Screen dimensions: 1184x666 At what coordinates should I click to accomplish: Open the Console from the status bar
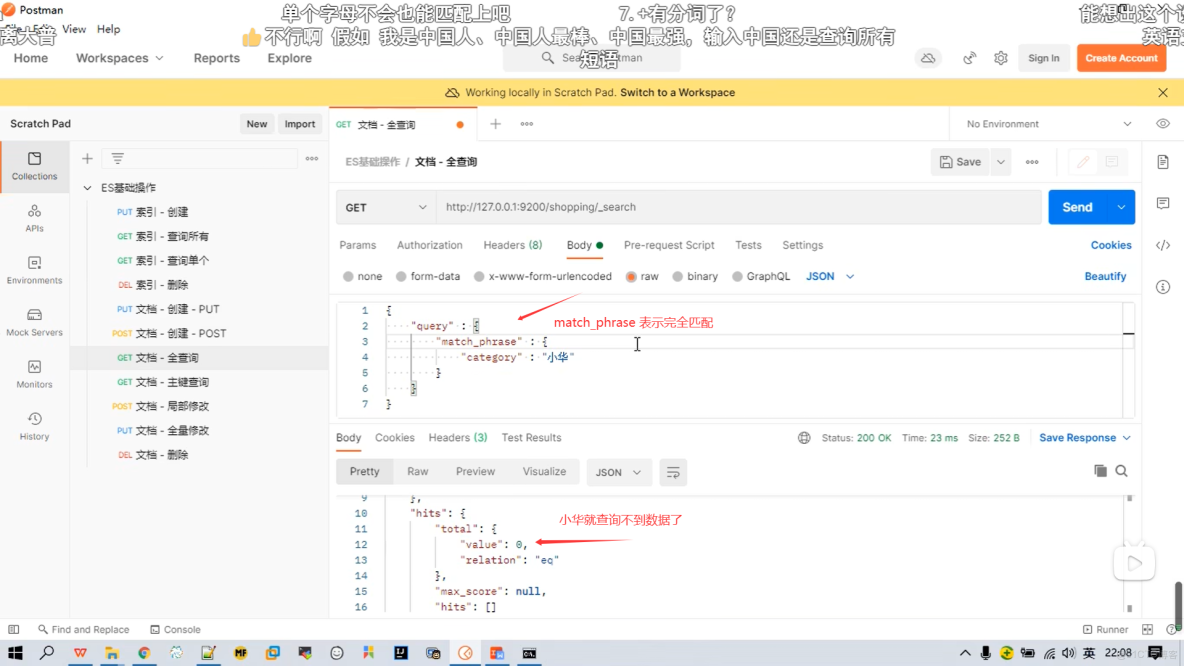(176, 629)
